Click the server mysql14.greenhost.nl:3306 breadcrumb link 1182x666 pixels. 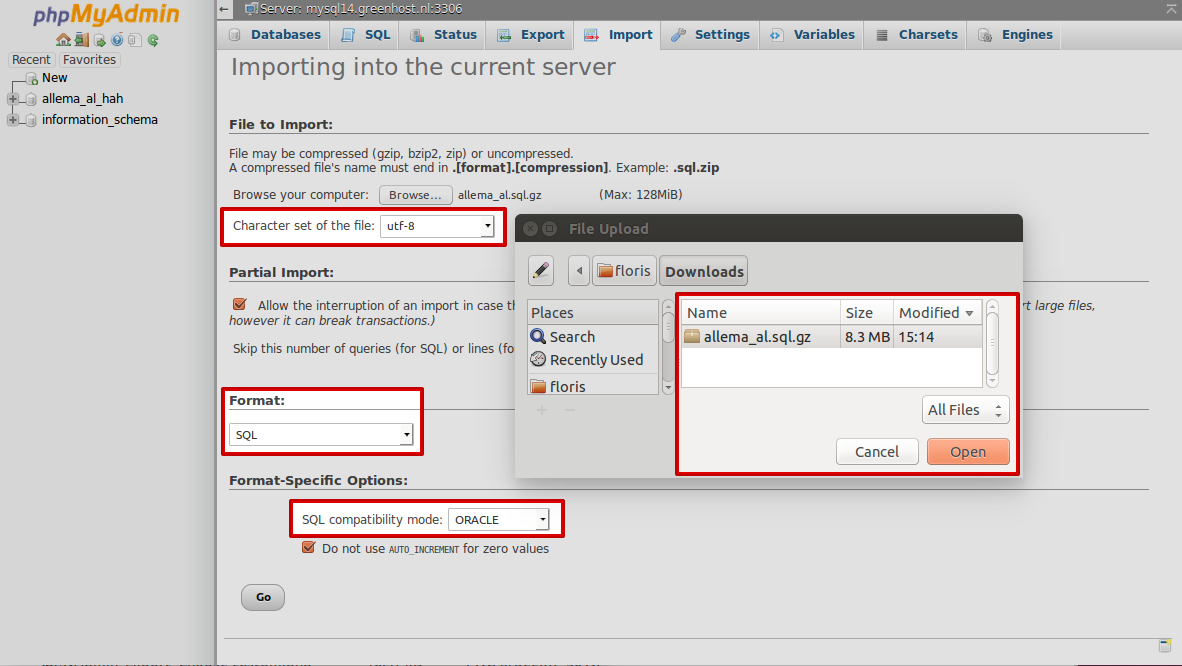[360, 9]
